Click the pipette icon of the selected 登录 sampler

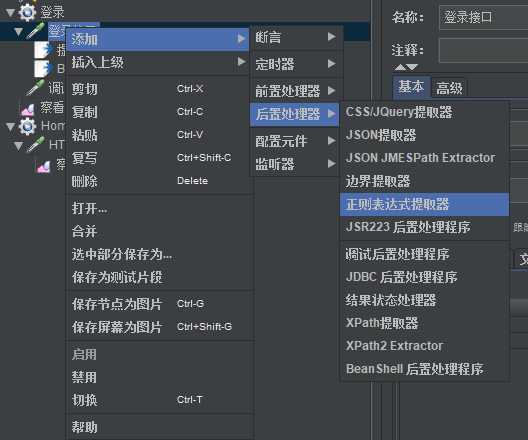pyautogui.click(x=36, y=31)
